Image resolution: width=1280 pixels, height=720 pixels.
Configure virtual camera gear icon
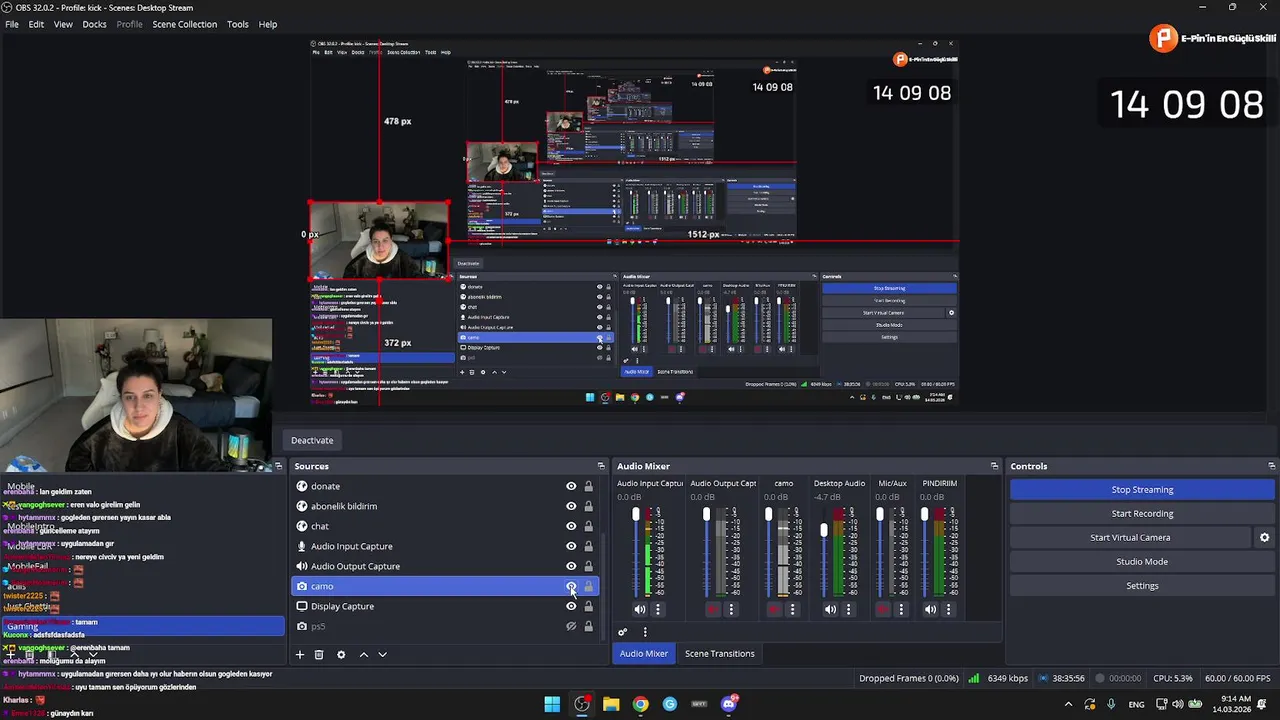click(1264, 537)
